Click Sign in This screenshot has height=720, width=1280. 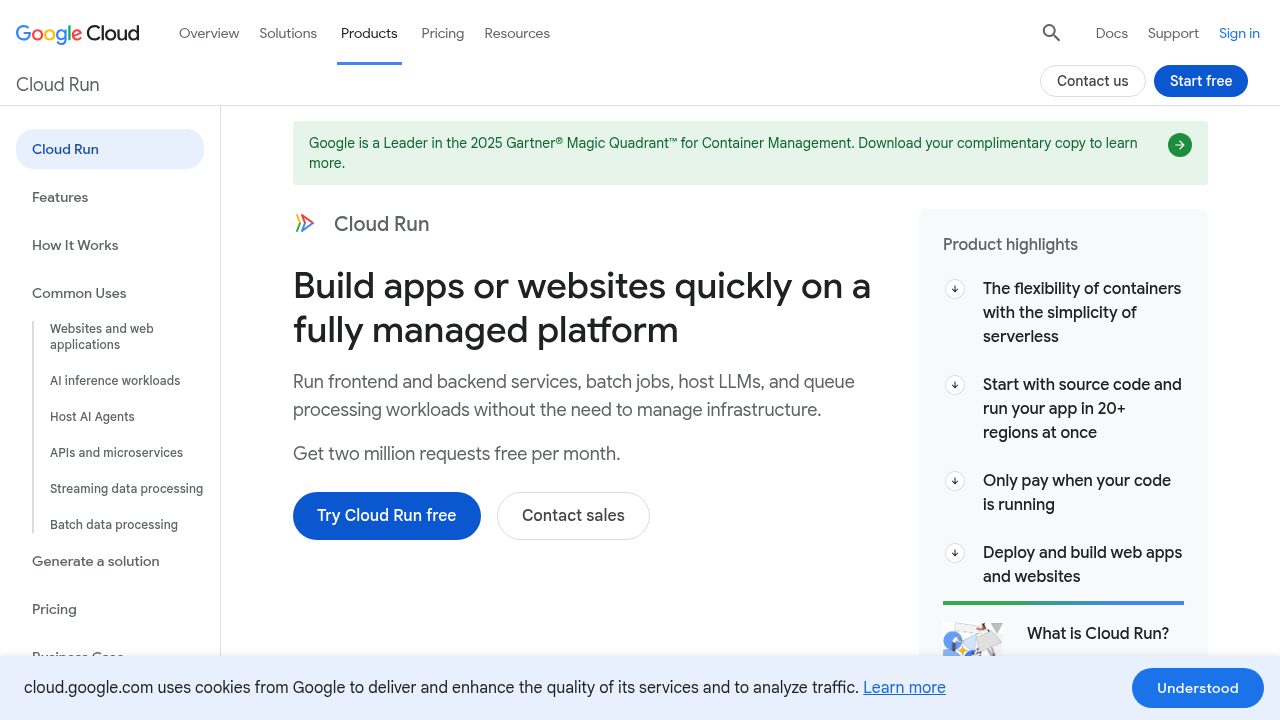(1239, 33)
